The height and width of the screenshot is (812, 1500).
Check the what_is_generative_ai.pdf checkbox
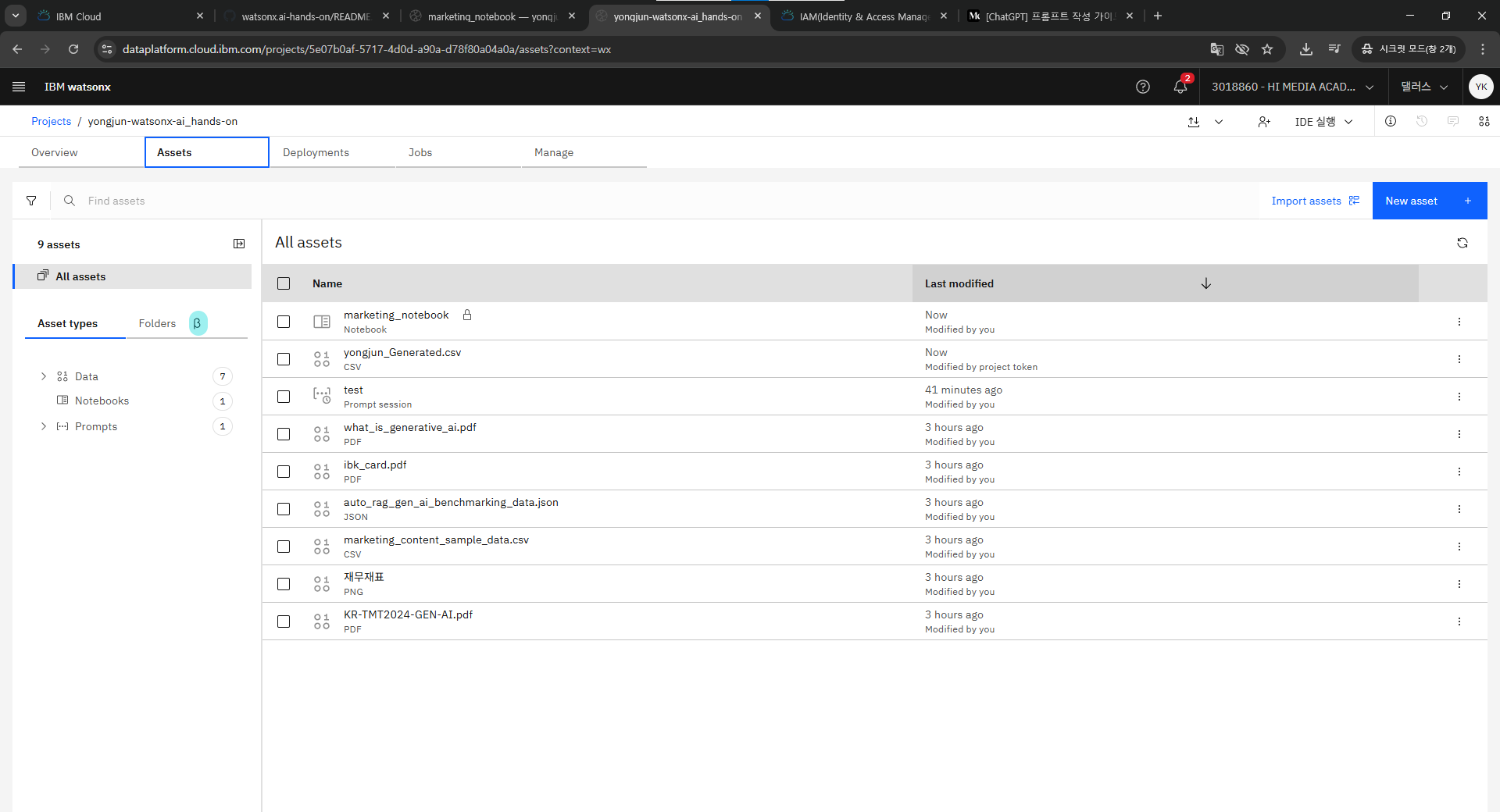(x=284, y=434)
